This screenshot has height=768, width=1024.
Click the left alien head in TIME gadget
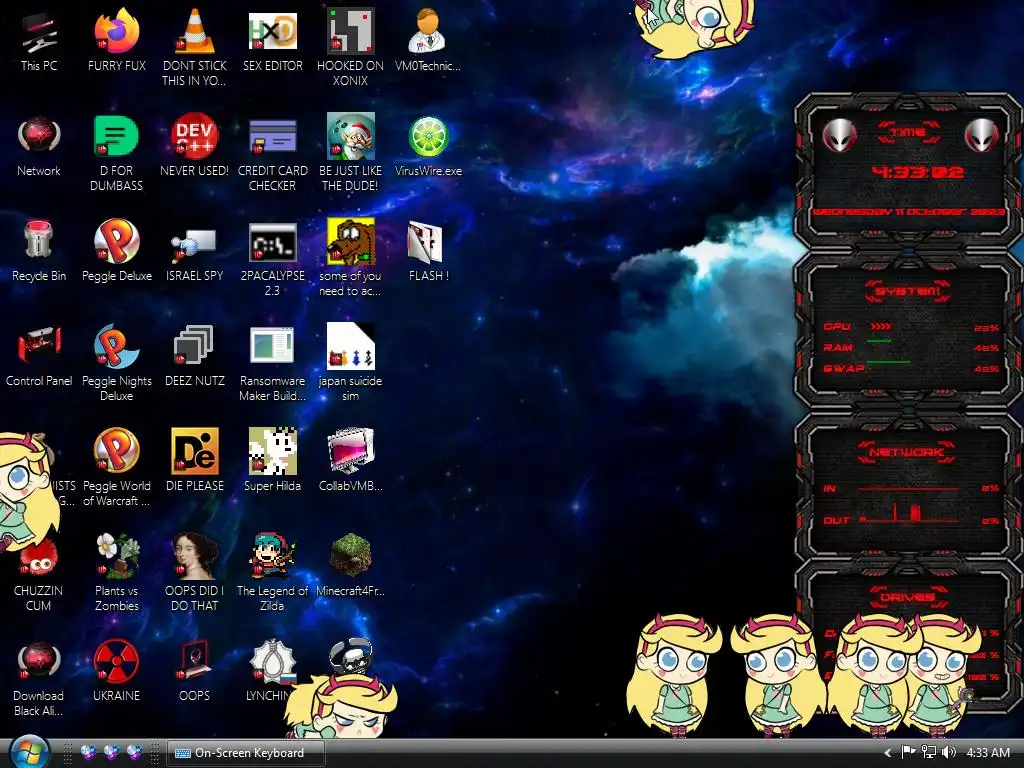[x=839, y=136]
